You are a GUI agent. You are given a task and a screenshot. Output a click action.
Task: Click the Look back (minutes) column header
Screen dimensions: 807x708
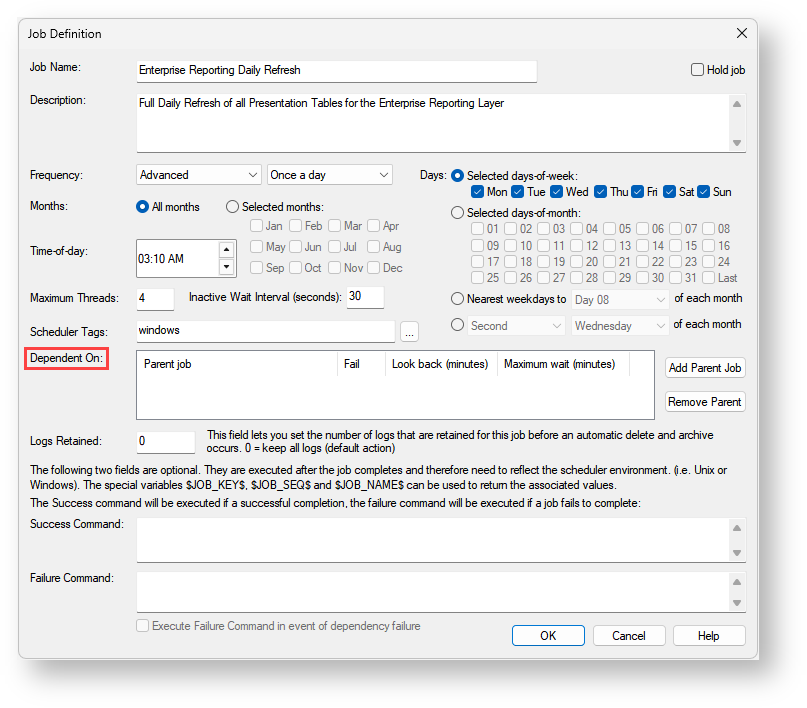[442, 364]
